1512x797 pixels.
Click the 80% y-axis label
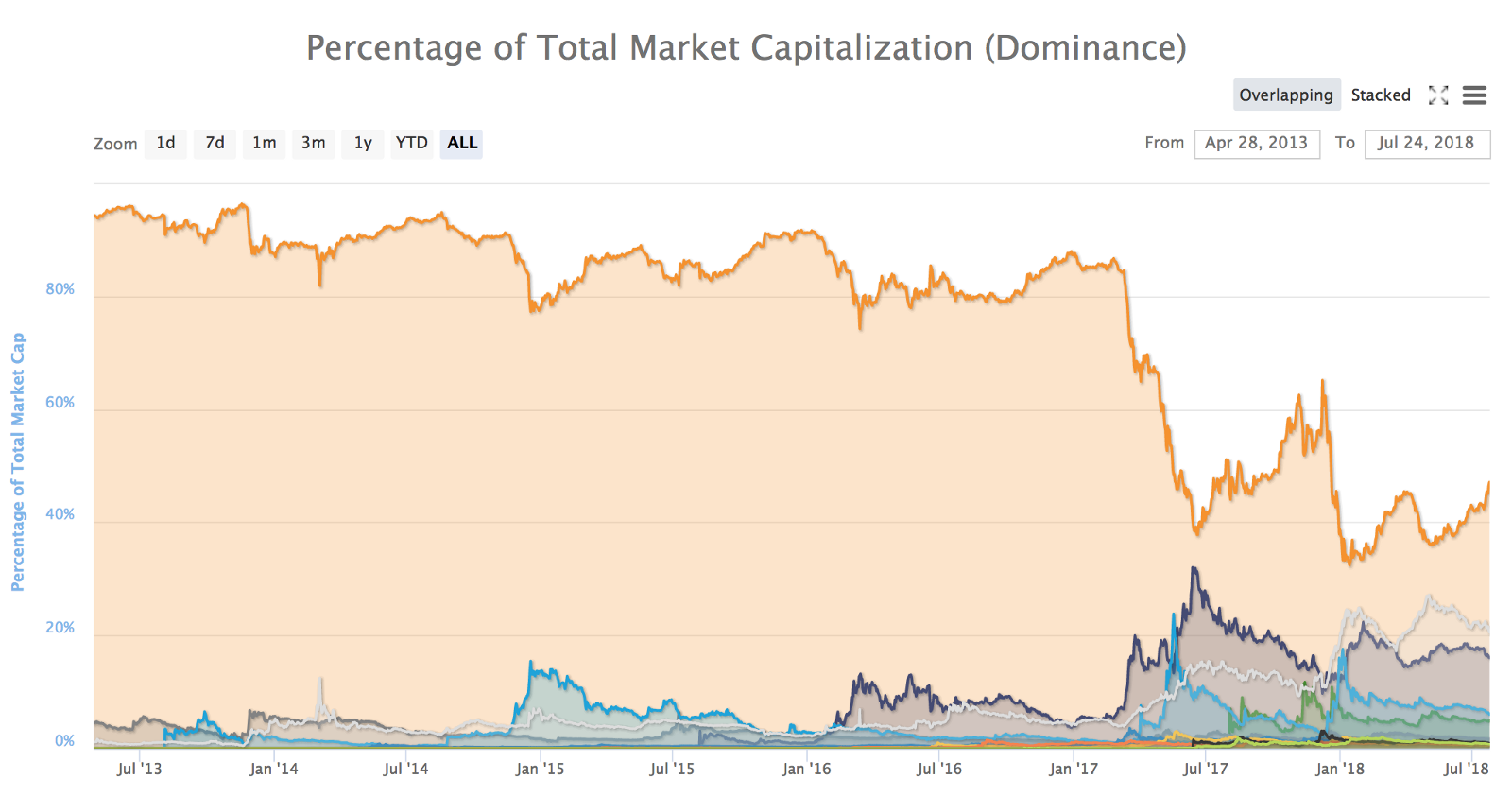pos(60,289)
